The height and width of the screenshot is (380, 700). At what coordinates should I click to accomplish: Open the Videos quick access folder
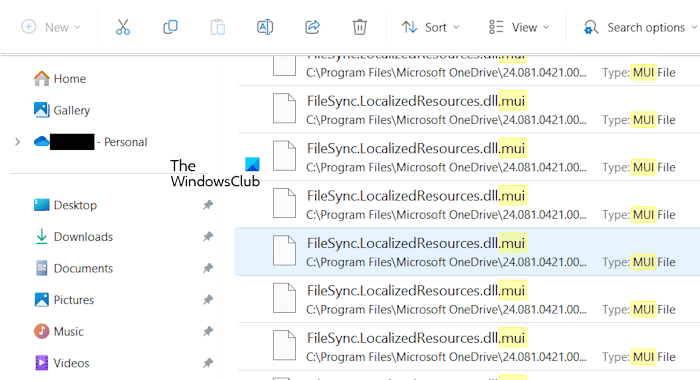(71, 363)
